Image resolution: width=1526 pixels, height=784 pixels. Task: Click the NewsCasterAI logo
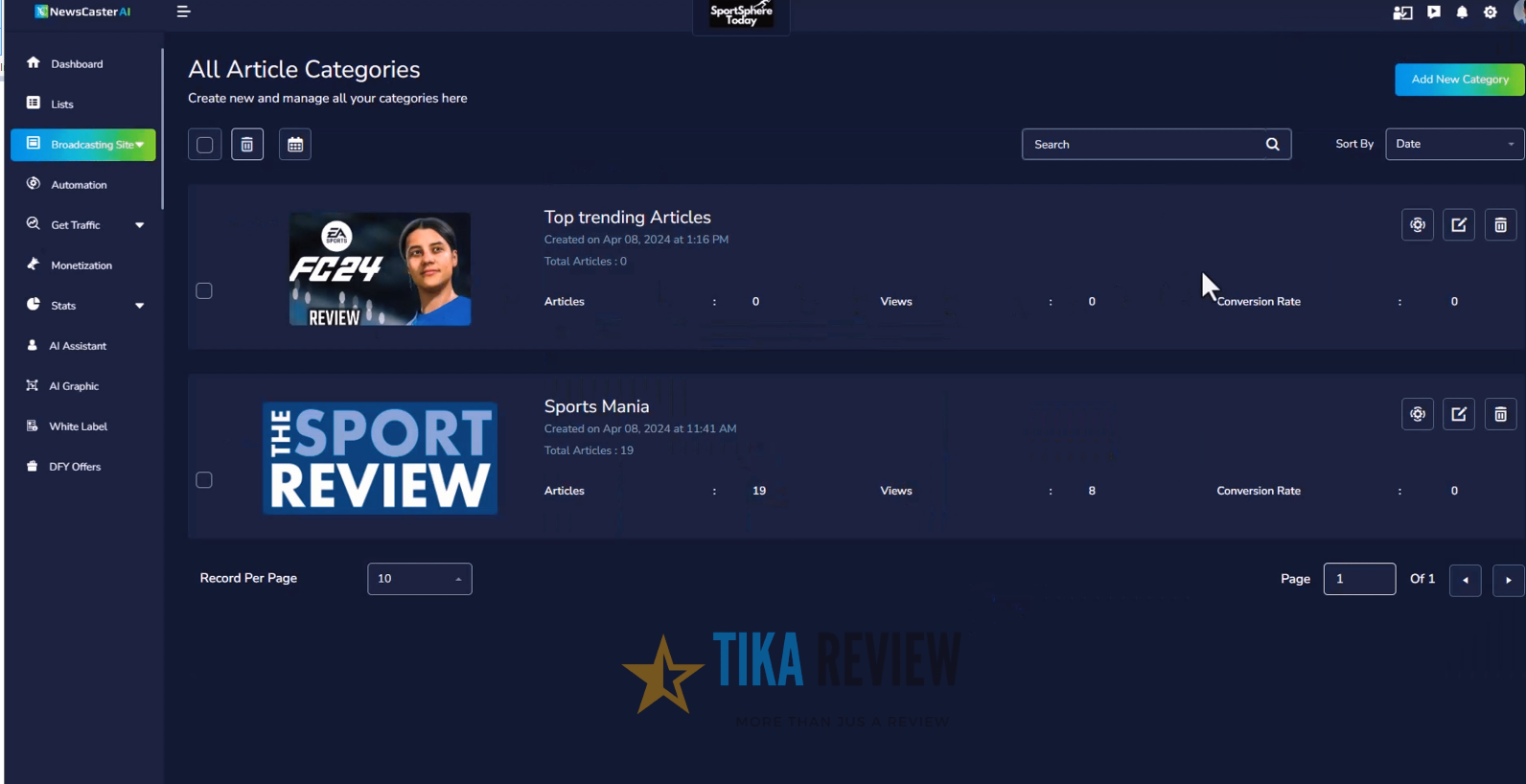[x=82, y=12]
